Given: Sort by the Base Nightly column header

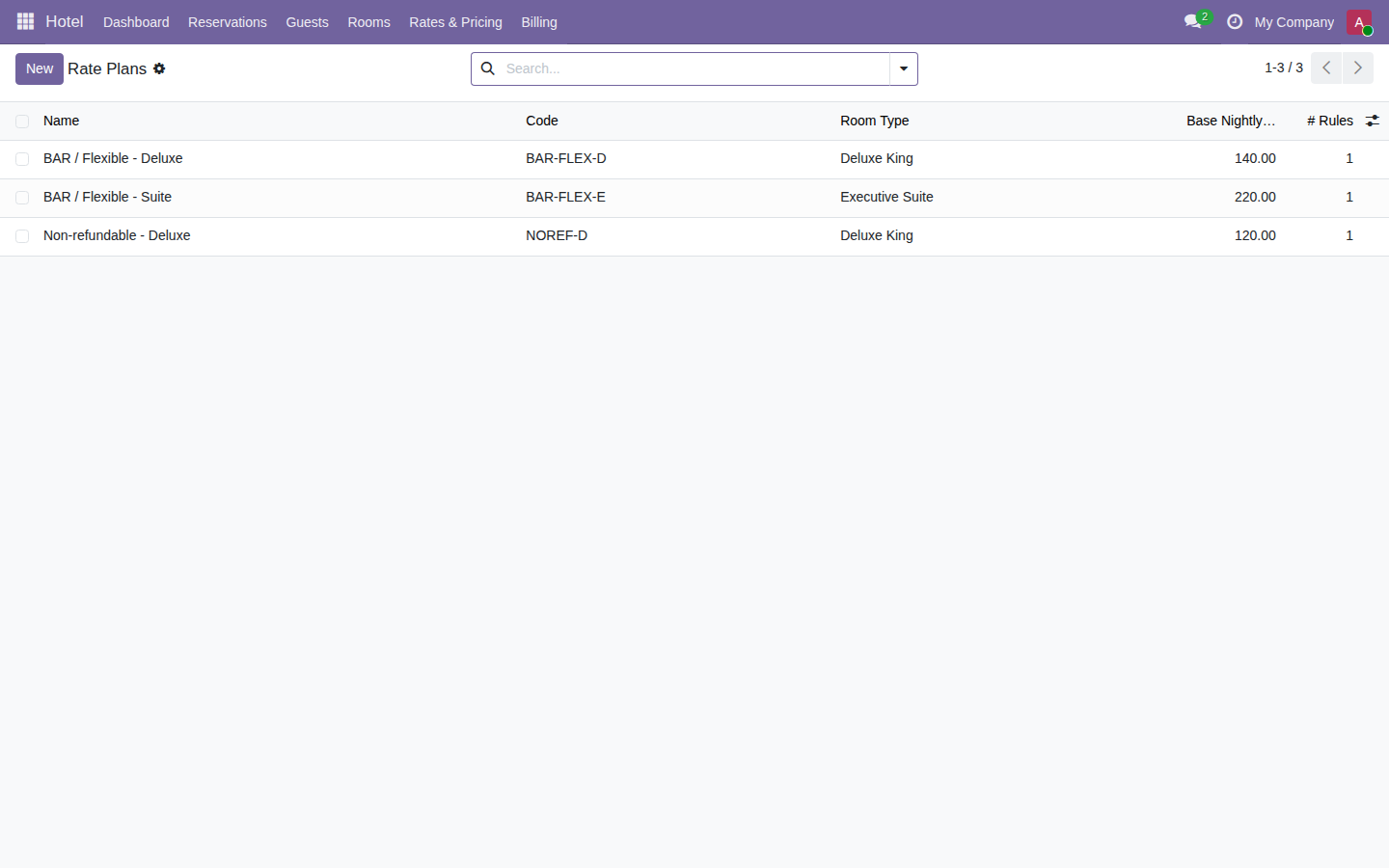Looking at the screenshot, I should tap(1231, 121).
